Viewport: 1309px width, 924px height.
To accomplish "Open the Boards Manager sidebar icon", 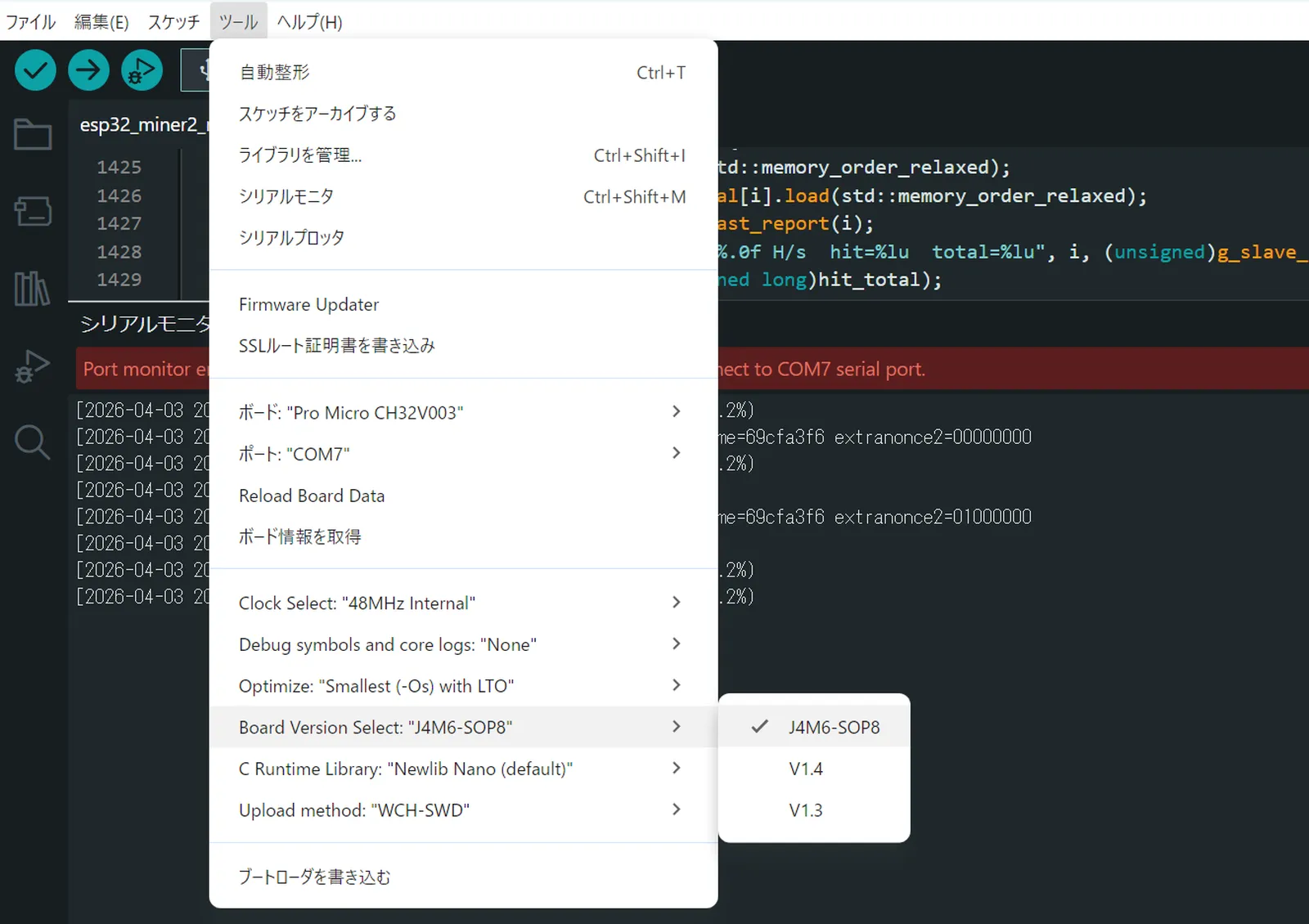I will click(33, 211).
